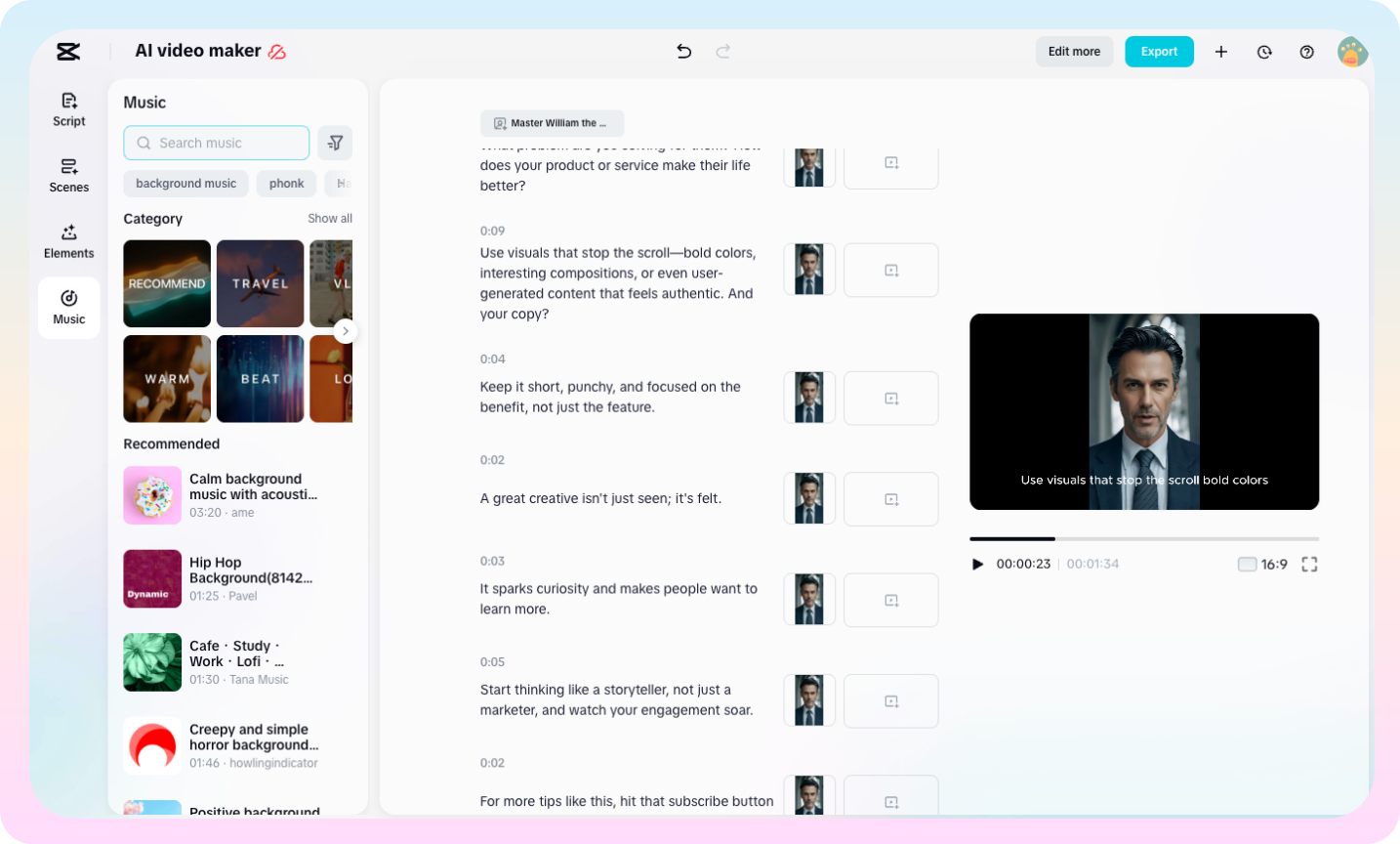Add new content with the plus icon
Screen dimensions: 1400x844
click(x=1220, y=51)
